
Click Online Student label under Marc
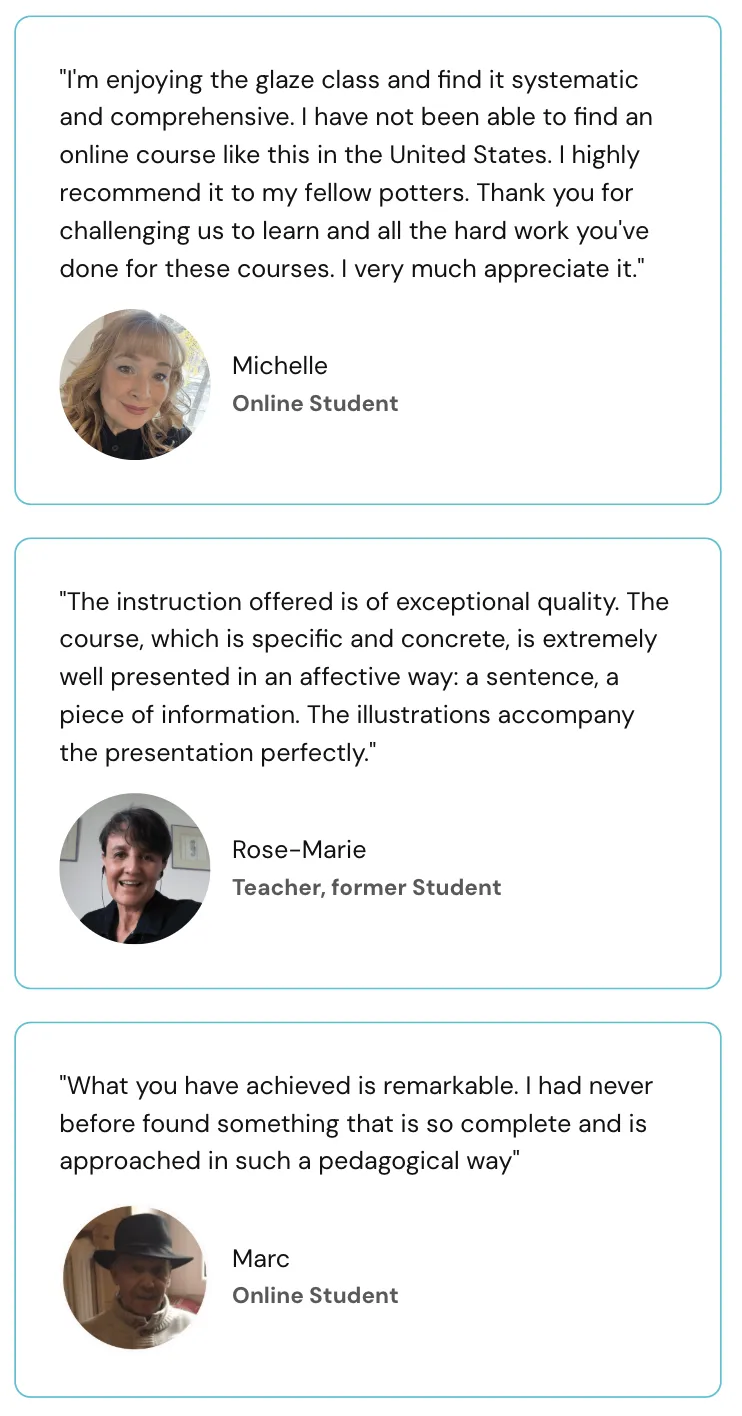pos(315,1296)
